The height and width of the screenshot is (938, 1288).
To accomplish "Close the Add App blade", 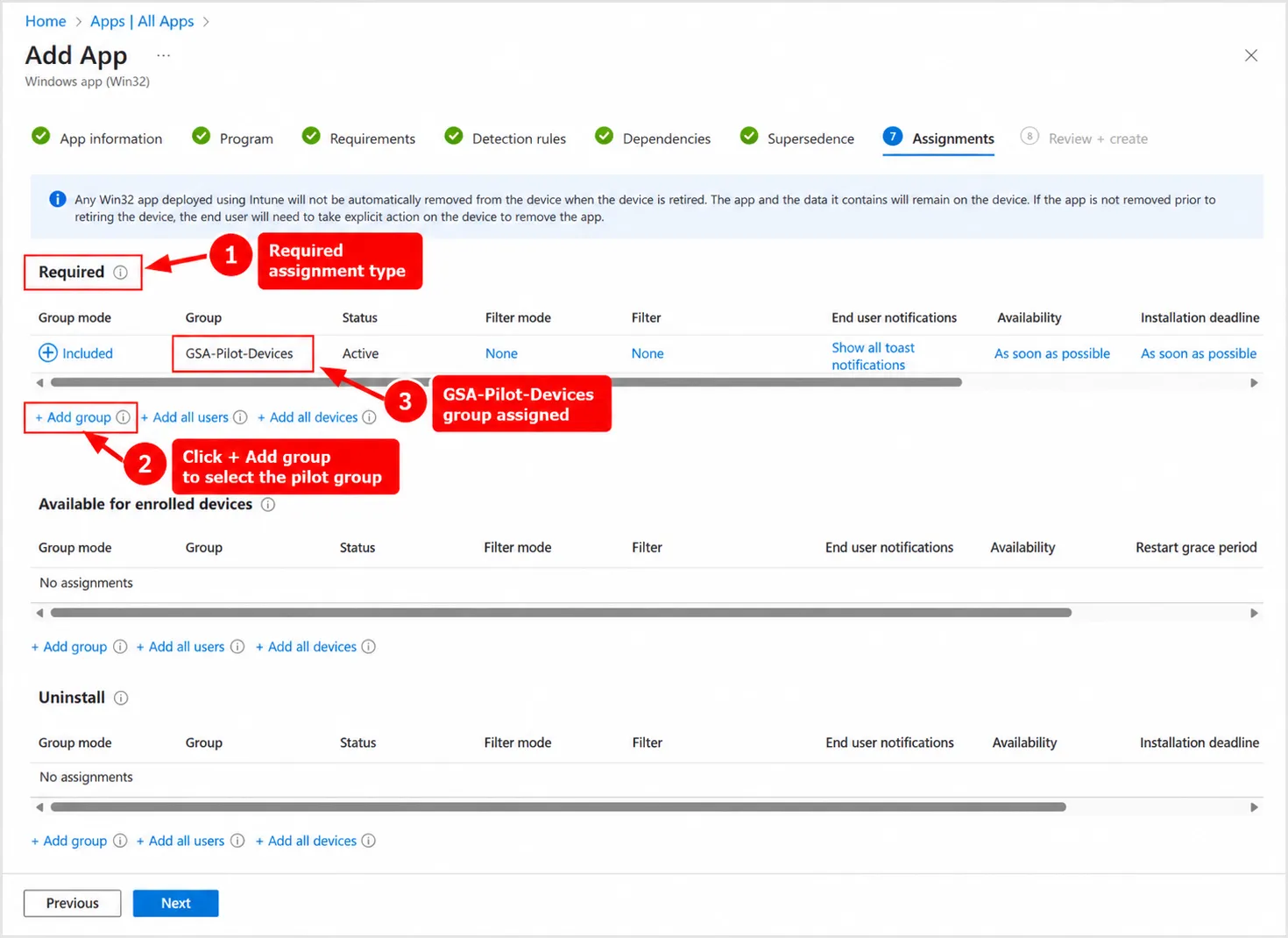I will [x=1251, y=55].
